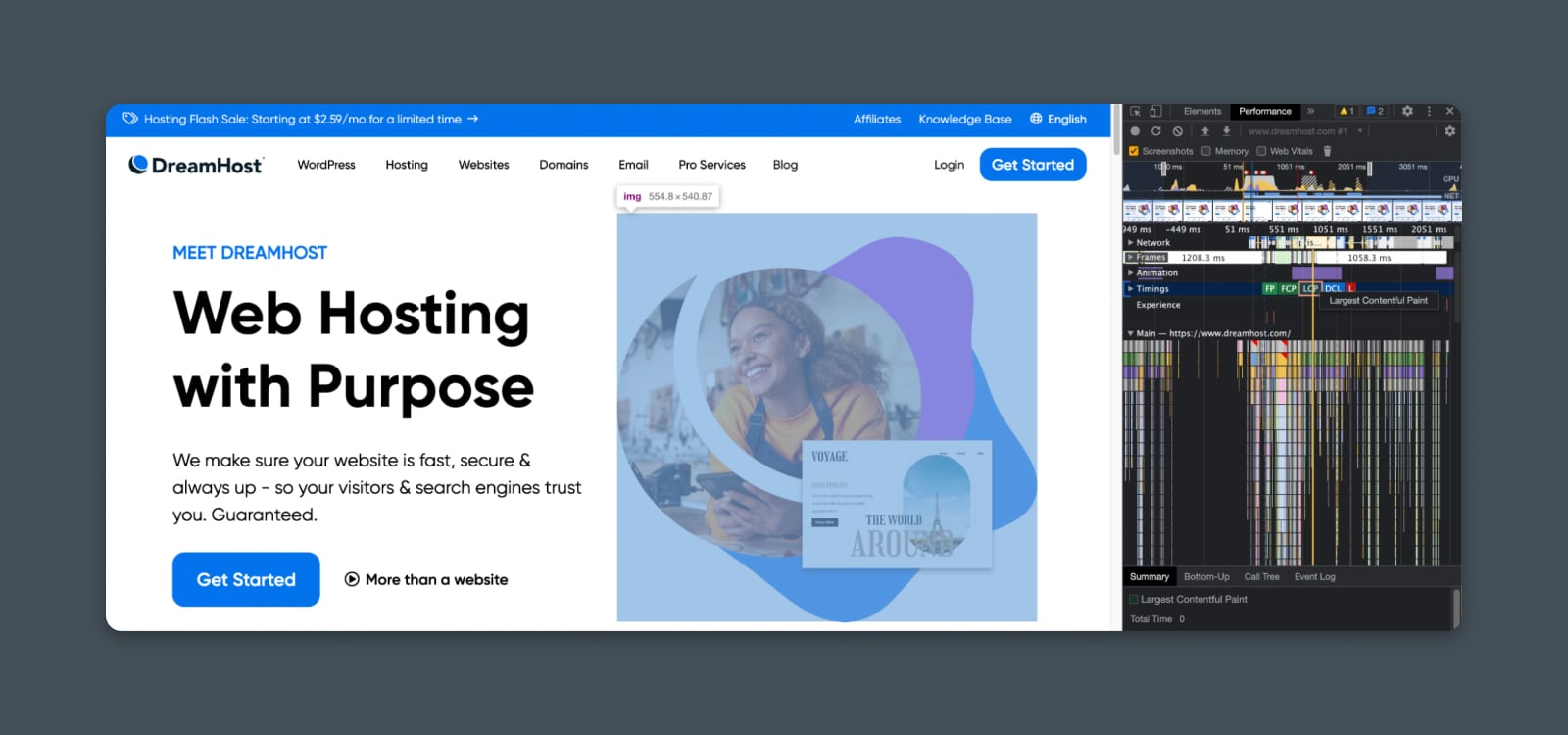Click the load profile upload icon
The width and height of the screenshot is (1568, 735).
pyautogui.click(x=1205, y=131)
